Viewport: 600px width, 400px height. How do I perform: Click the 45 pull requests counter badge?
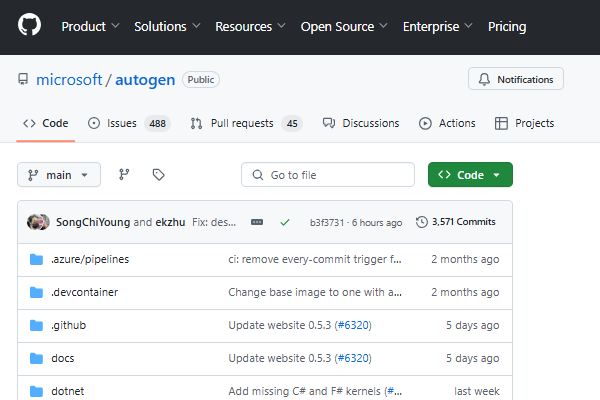point(292,123)
